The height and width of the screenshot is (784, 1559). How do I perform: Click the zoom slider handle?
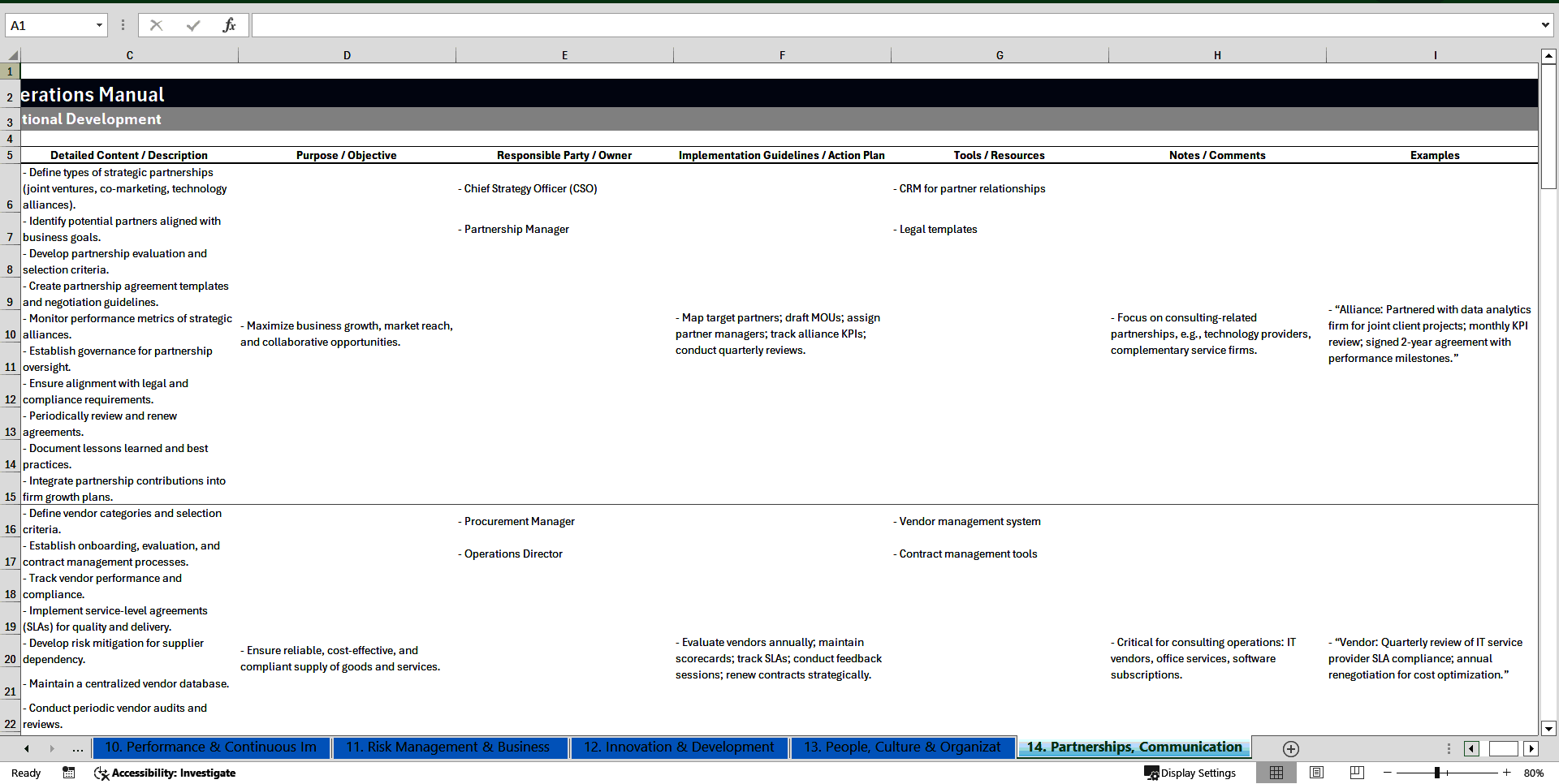tap(1439, 773)
